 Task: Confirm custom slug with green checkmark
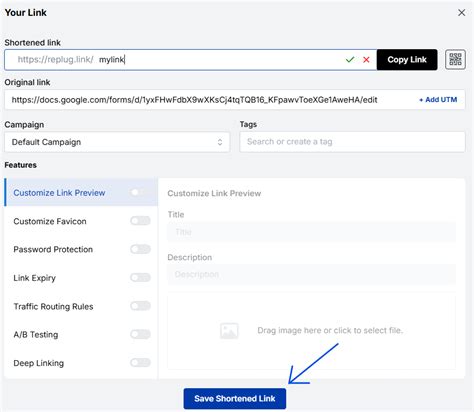[x=350, y=60]
